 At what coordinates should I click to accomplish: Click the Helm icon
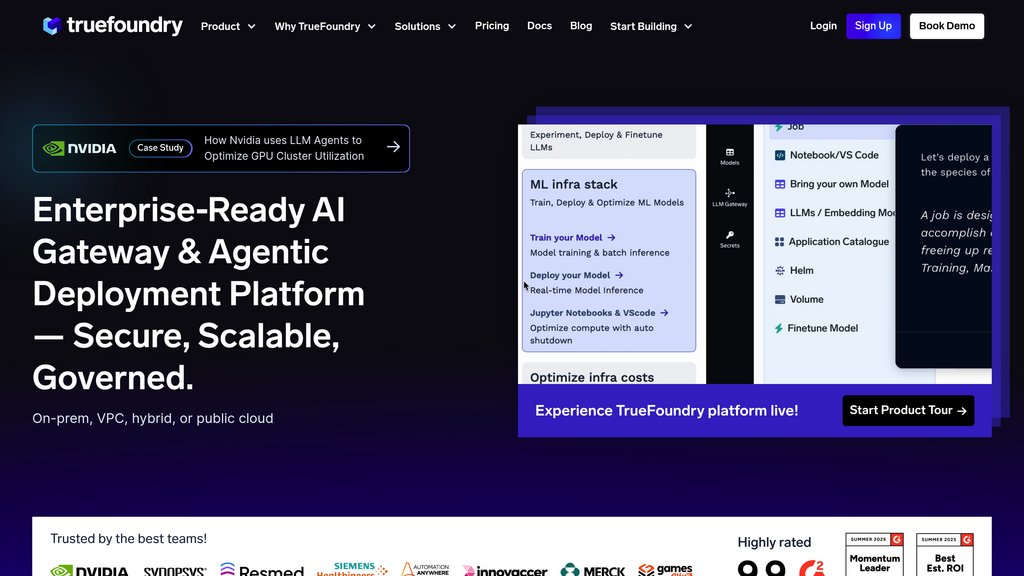[x=780, y=270]
